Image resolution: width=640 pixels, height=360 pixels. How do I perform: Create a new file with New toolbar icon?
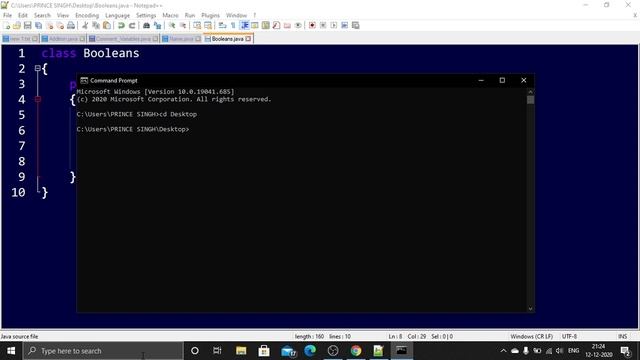6,25
